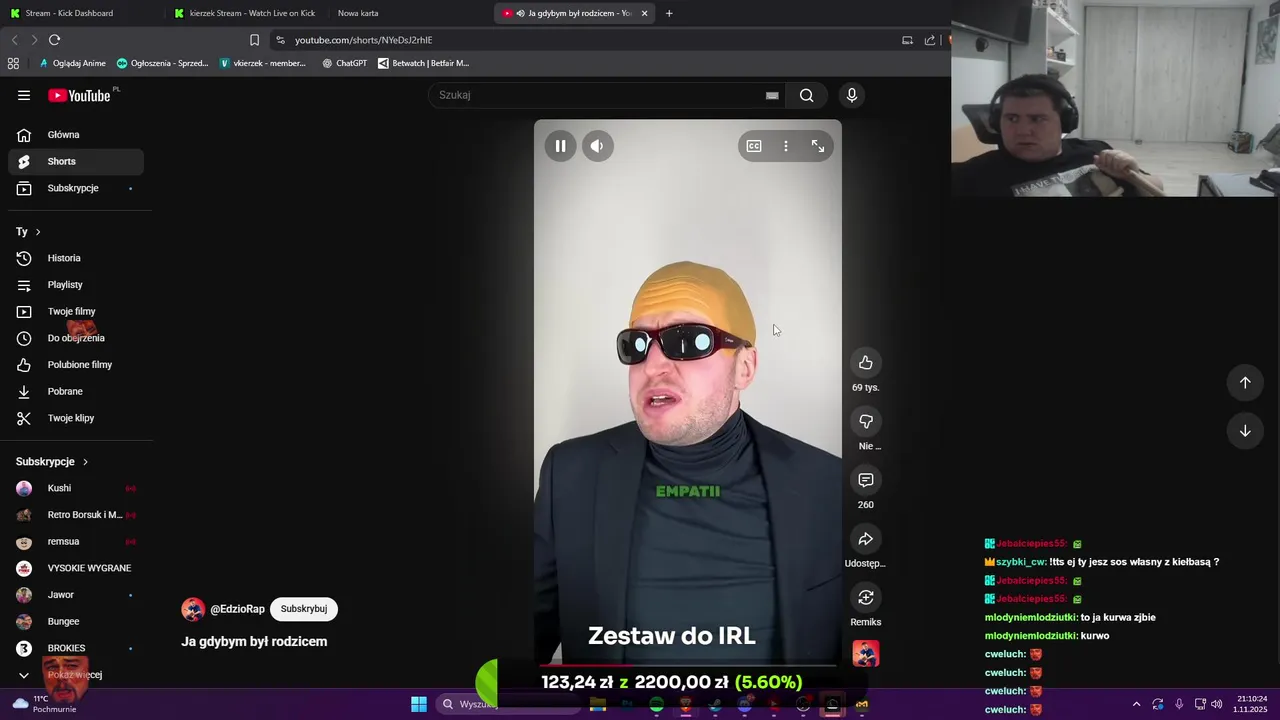Viewport: 1280px width, 720px height.
Task: Open the BROKIES channel
Action: pos(76,648)
